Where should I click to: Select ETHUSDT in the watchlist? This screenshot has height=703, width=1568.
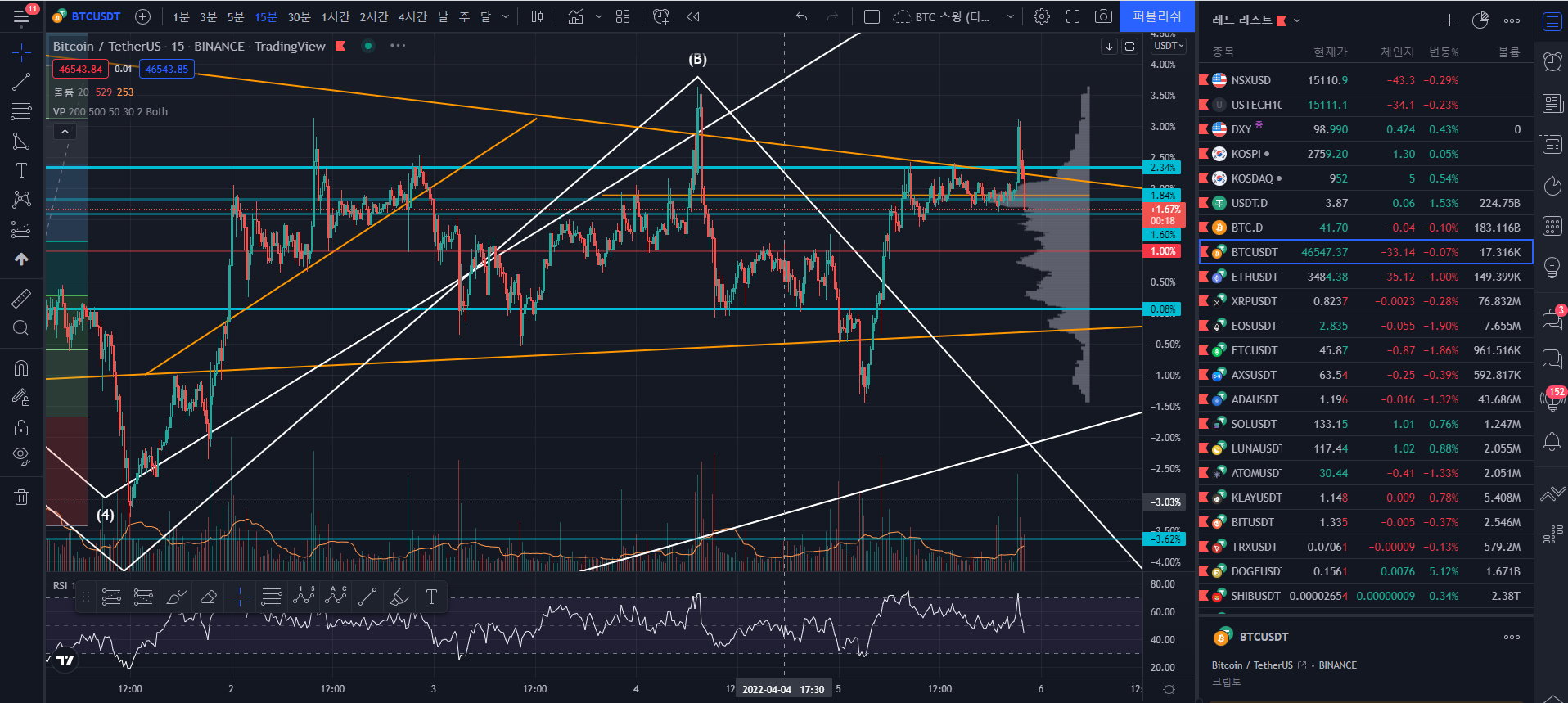1366,277
